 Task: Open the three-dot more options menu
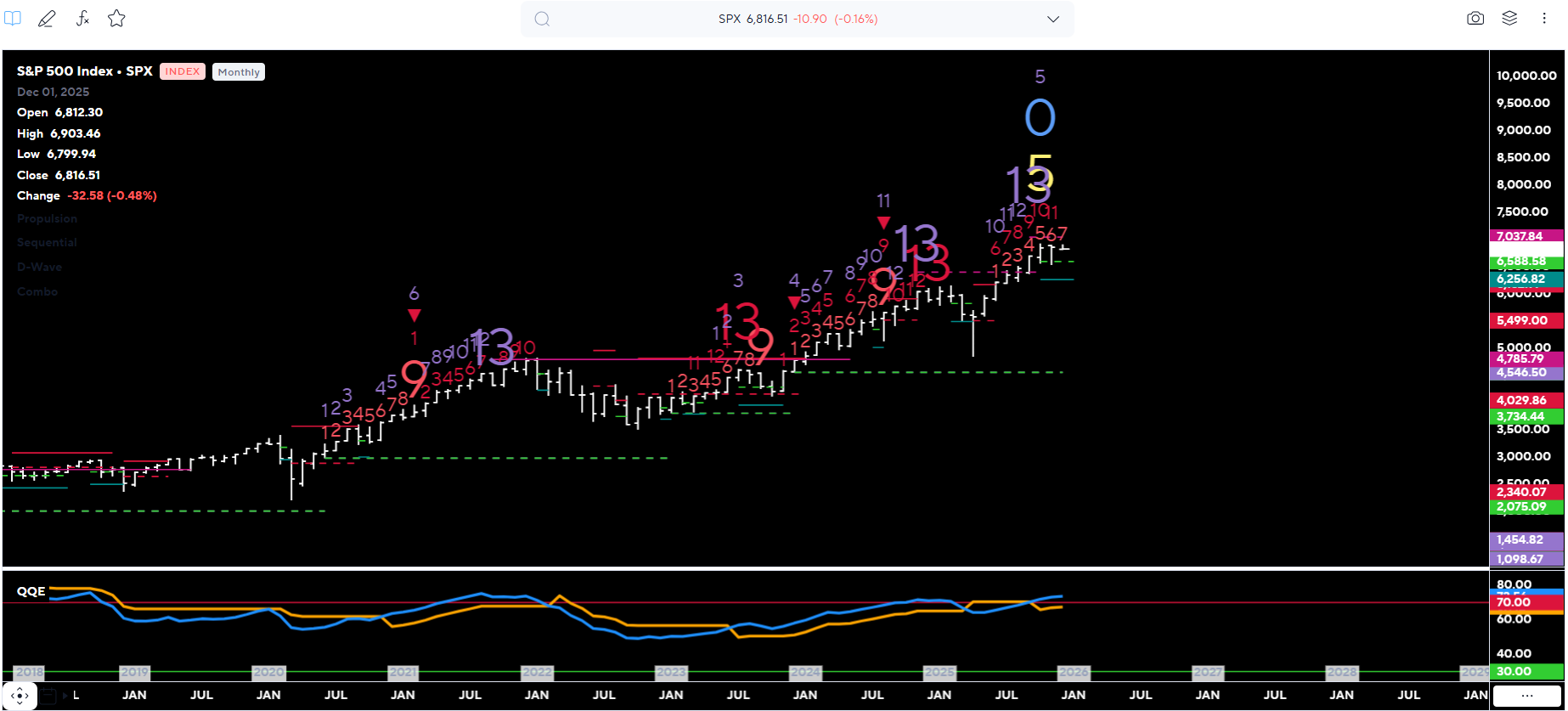coord(1544,19)
